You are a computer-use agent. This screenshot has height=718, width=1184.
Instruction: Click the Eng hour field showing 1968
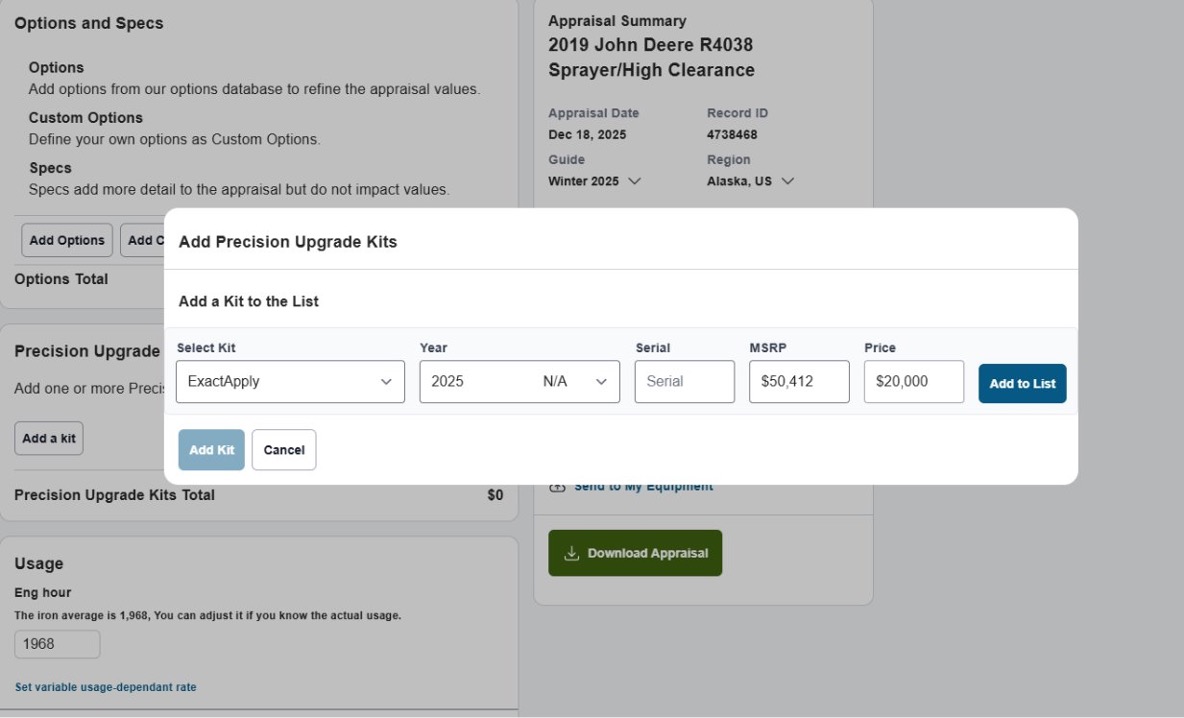tap(57, 643)
